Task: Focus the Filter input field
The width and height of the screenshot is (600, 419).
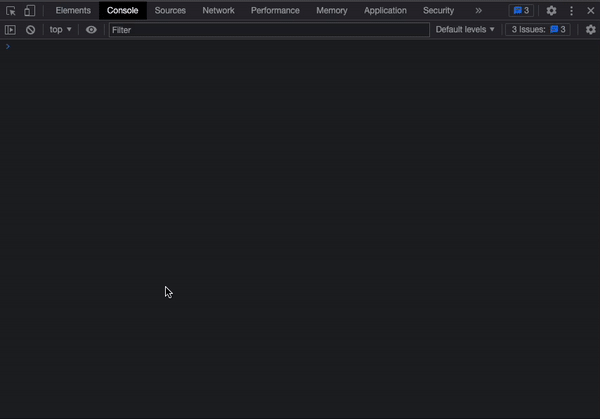Action: coord(269,30)
